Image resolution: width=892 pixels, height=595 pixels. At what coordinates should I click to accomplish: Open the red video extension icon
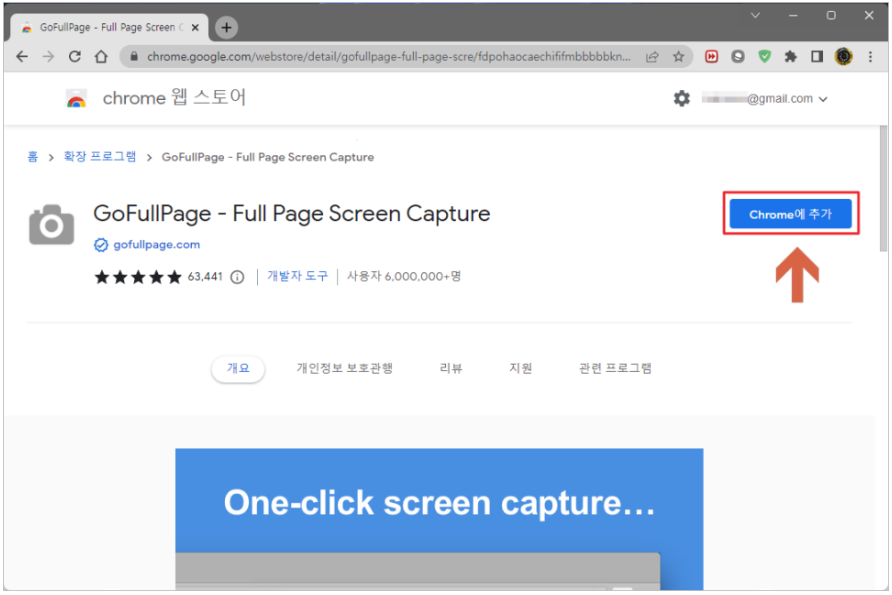[x=711, y=56]
